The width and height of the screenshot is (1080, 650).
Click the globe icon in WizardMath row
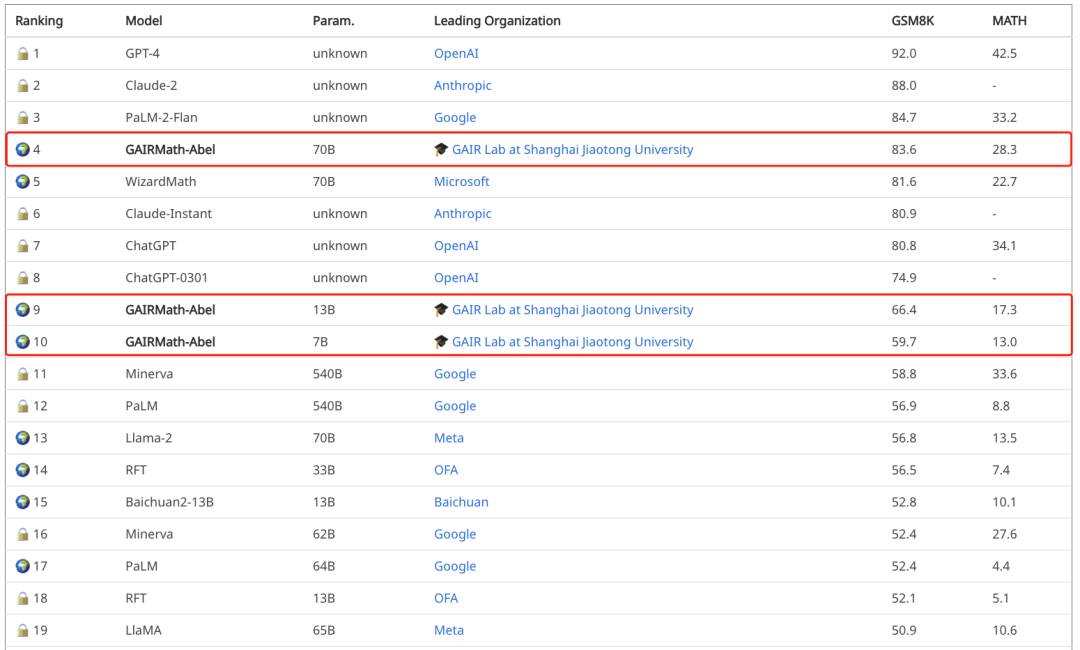23,182
